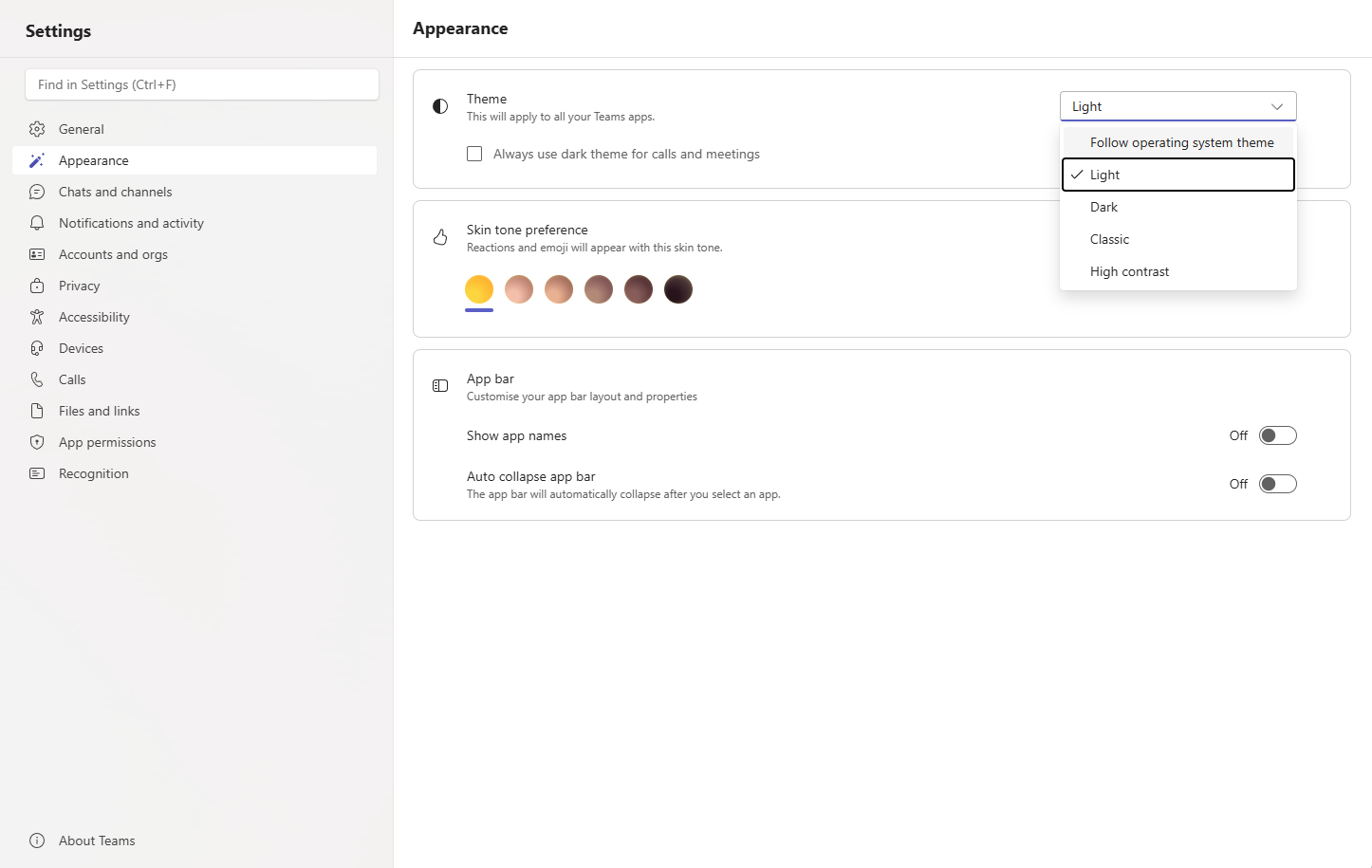Select the medium-dark skin tone swatch
Viewport: 1372px width, 868px height.
click(639, 289)
